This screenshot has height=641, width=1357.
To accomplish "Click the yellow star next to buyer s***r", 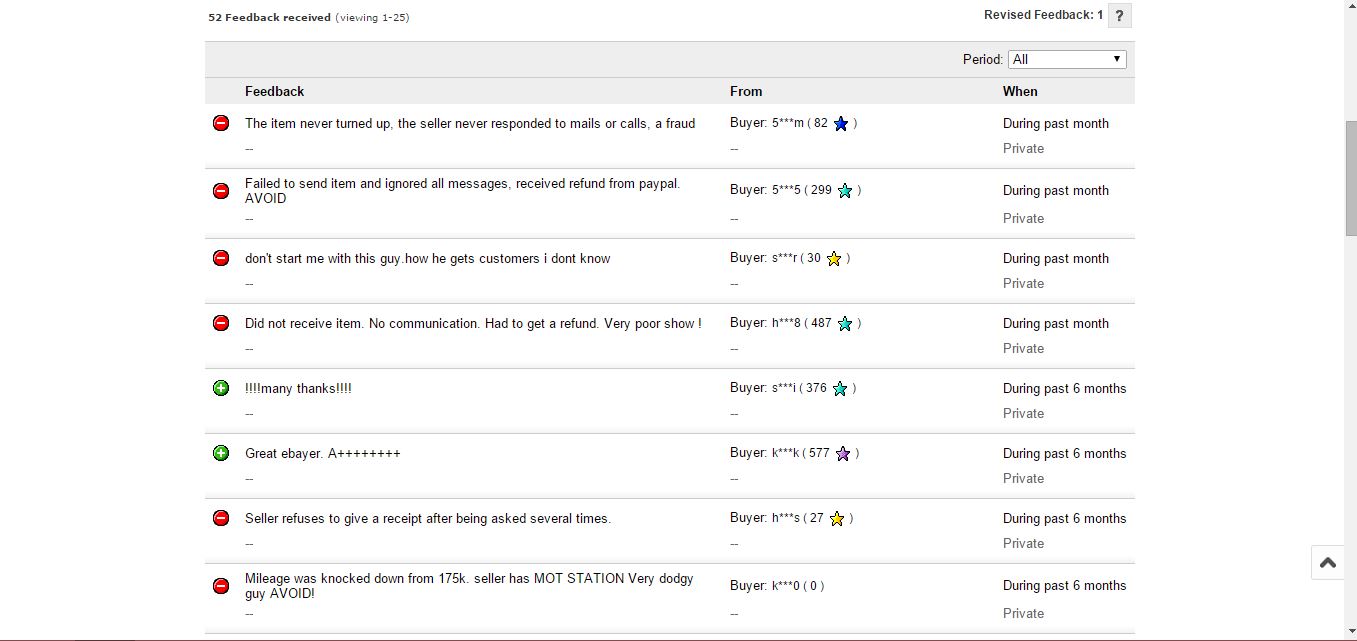I will click(834, 259).
